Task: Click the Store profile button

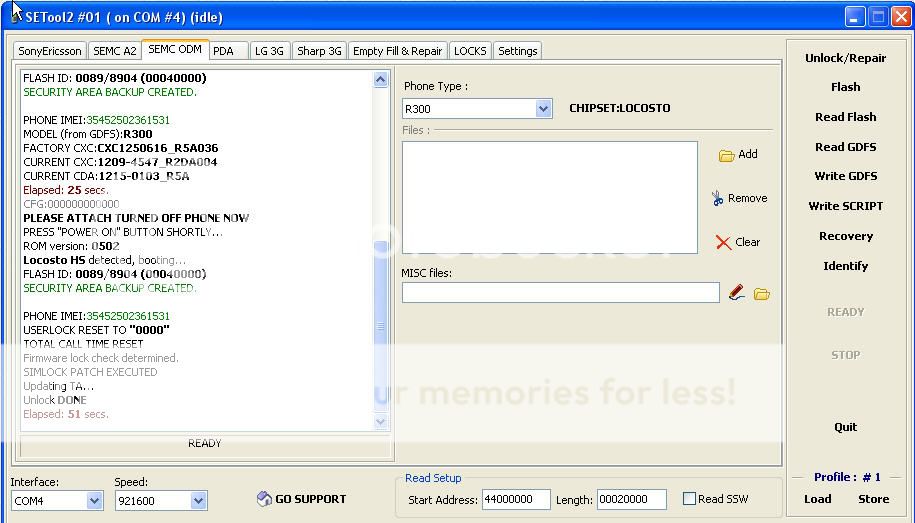Action: pos(874,498)
